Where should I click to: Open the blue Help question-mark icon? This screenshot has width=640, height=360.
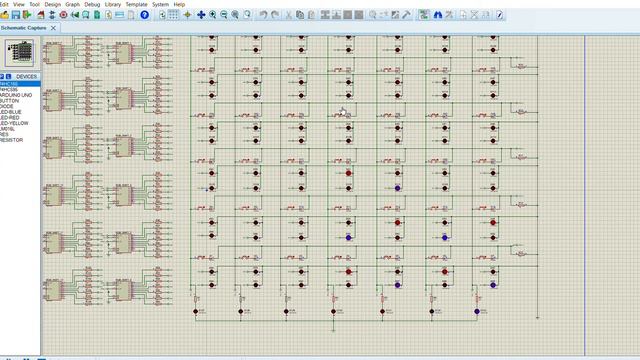144,15
